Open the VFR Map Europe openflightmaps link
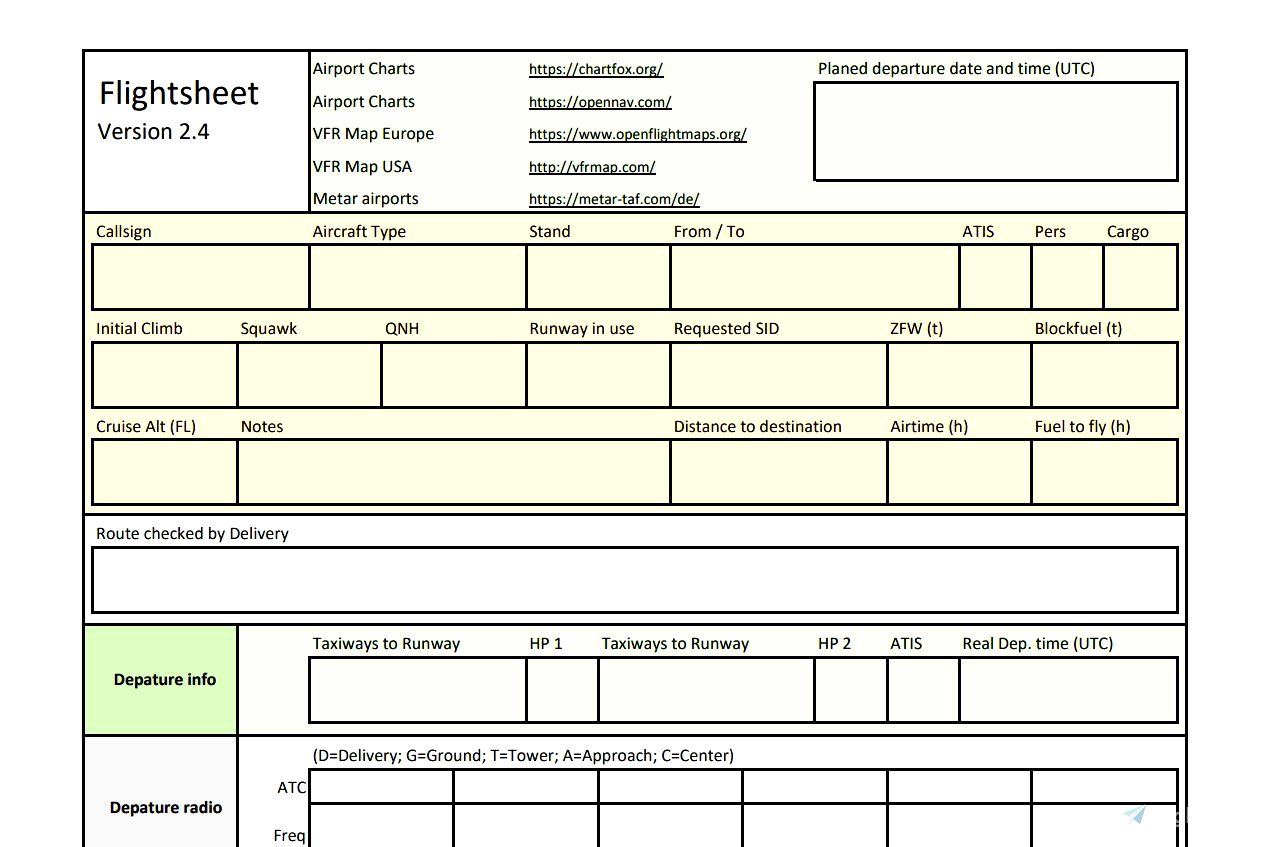The width and height of the screenshot is (1283, 847). point(637,134)
